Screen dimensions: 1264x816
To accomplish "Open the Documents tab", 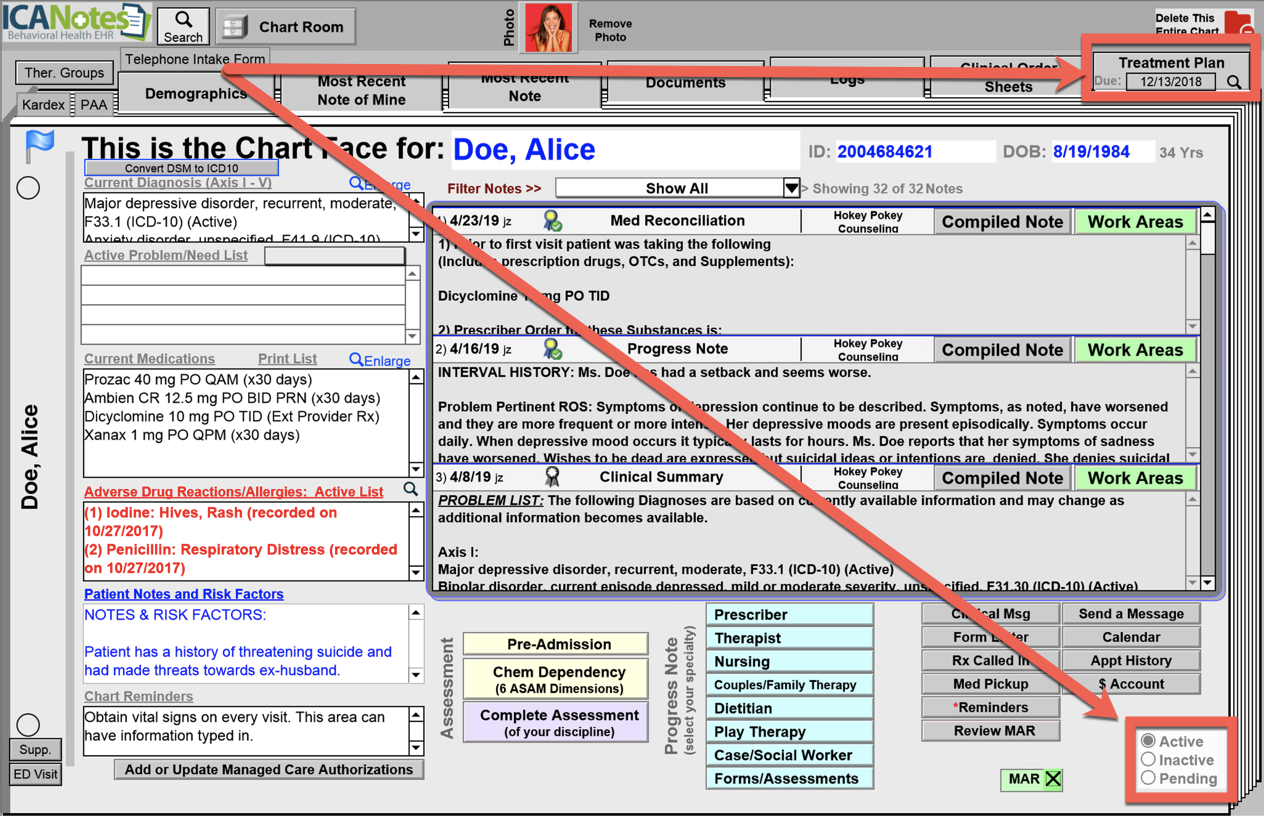I will (x=685, y=83).
